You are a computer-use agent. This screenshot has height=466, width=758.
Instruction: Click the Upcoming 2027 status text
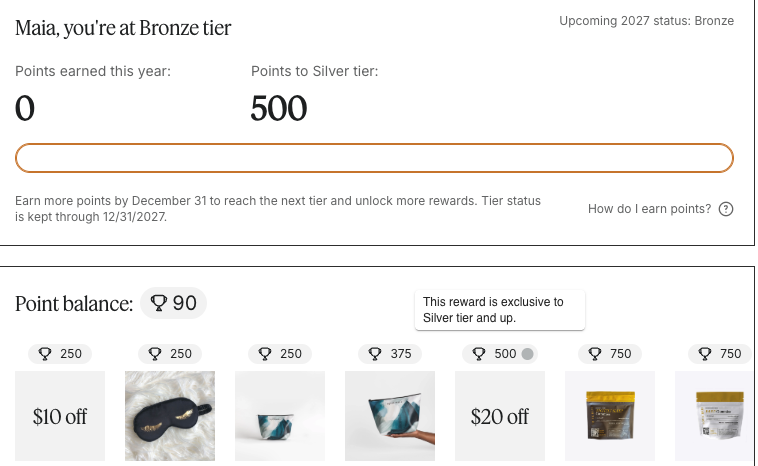point(646,21)
